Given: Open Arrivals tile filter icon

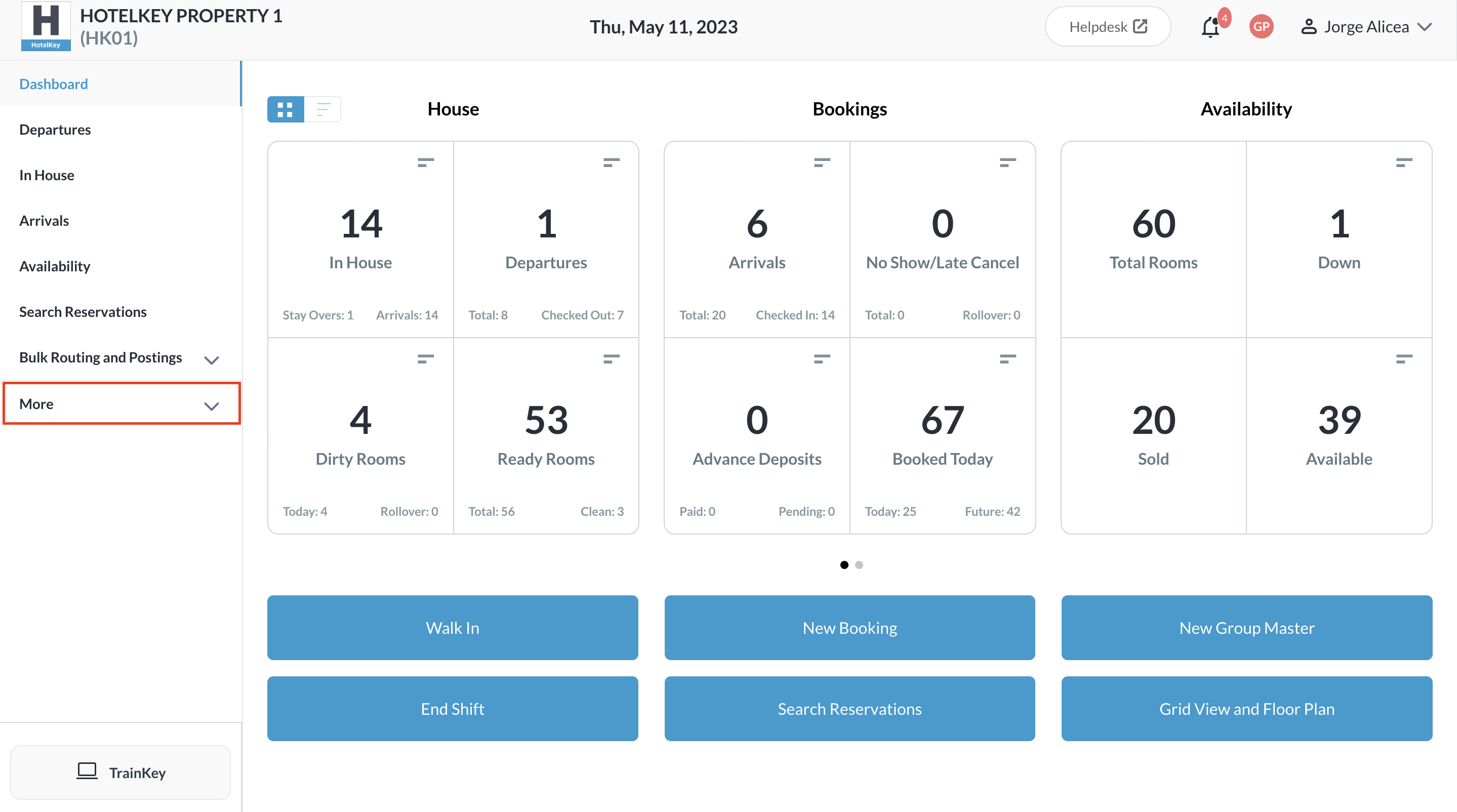Looking at the screenshot, I should point(821,163).
